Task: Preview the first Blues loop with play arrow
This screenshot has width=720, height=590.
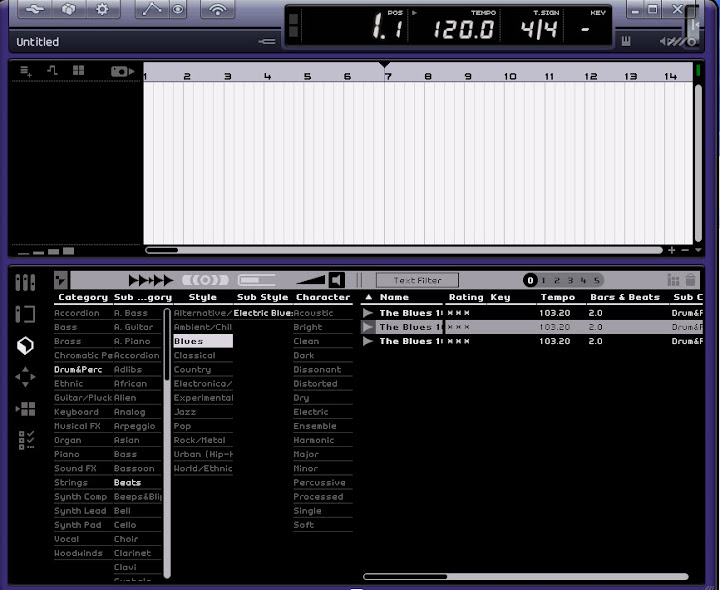Action: click(368, 313)
